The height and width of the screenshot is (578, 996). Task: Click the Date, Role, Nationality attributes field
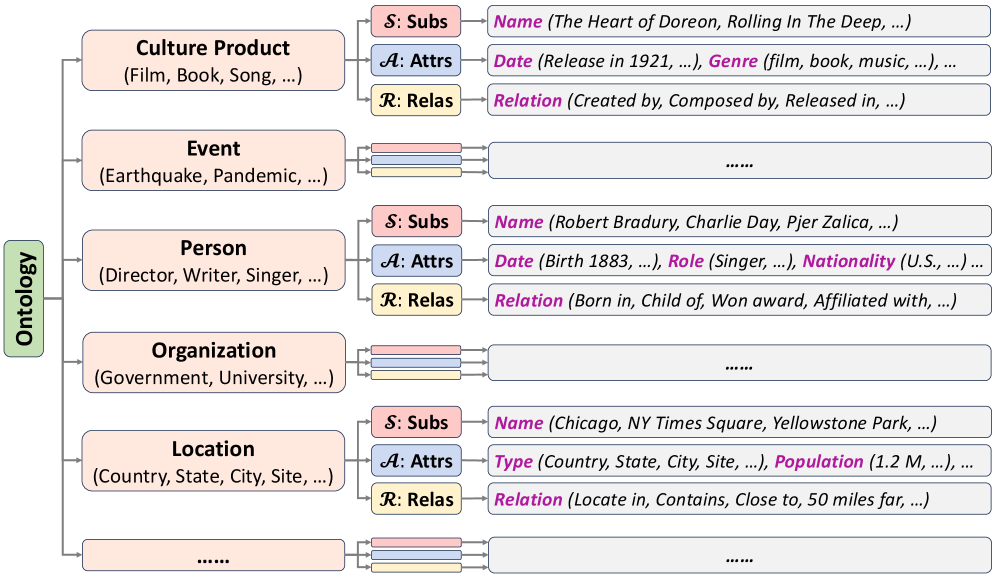[739, 261]
